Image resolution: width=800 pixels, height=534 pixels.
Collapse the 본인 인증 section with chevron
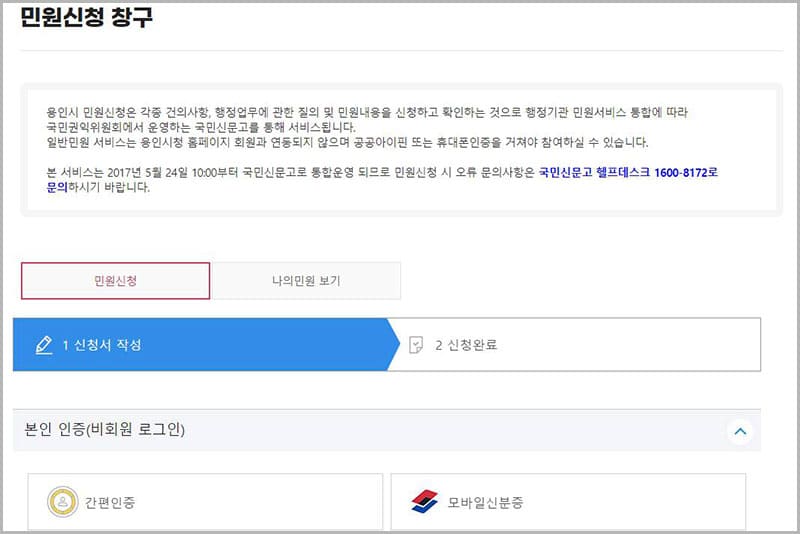click(x=740, y=431)
